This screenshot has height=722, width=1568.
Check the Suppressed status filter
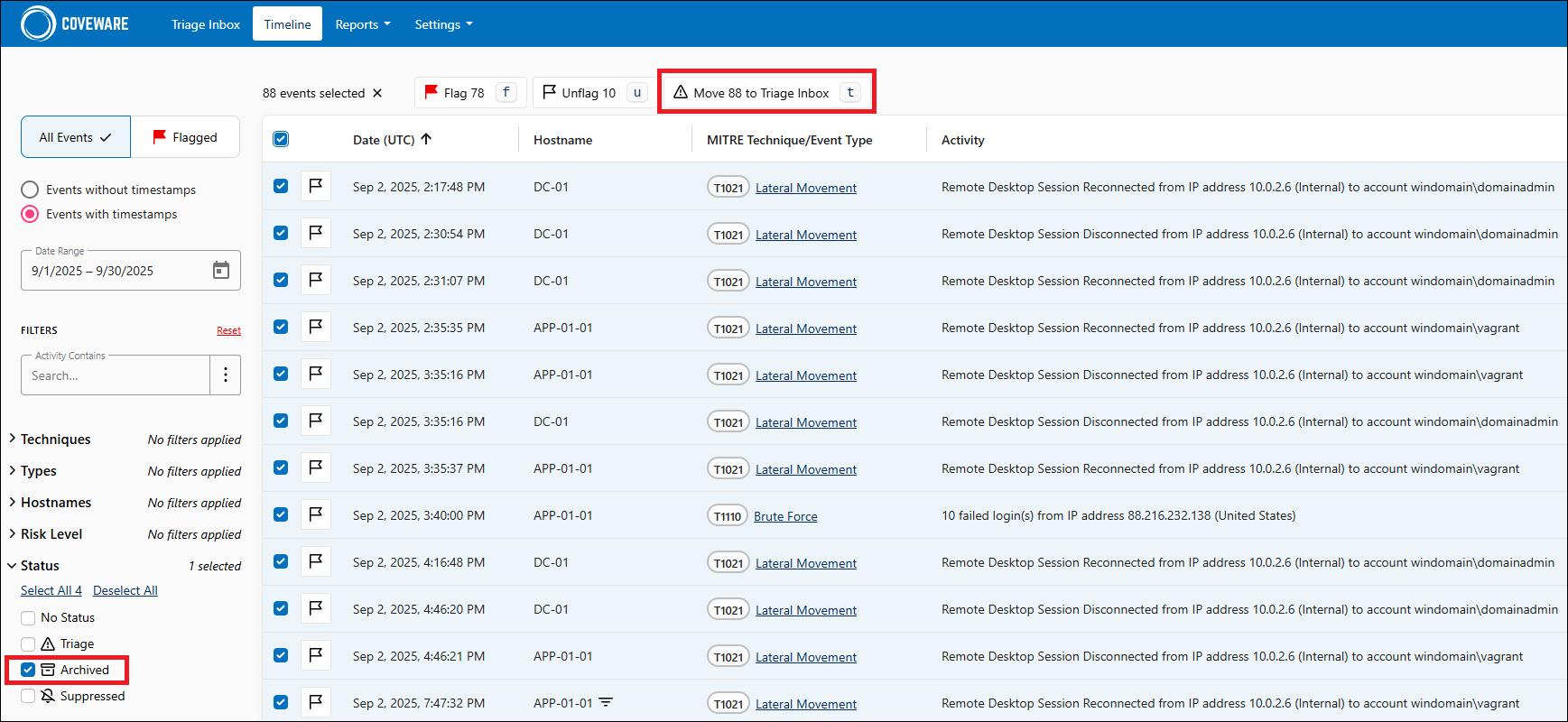28,696
